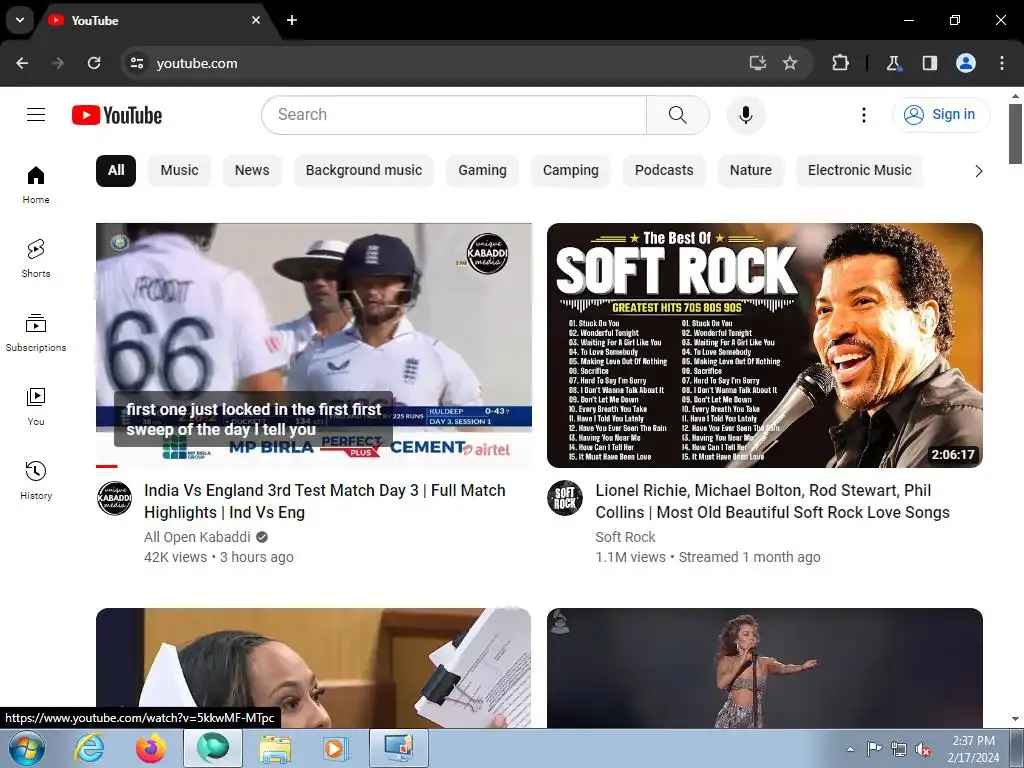
Task: Reload the YouTube page
Action: [94, 63]
